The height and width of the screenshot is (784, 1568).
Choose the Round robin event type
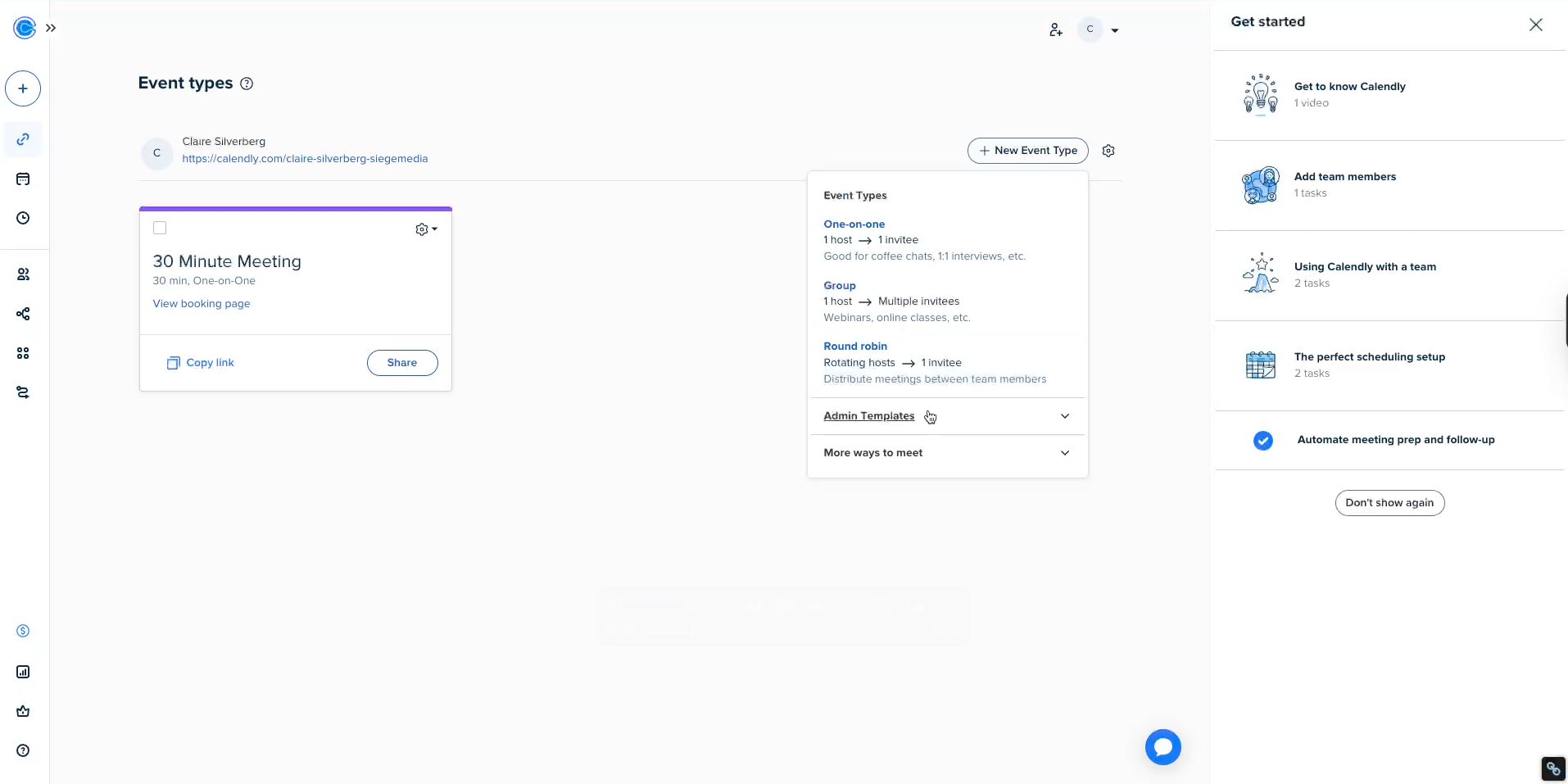[x=854, y=346]
